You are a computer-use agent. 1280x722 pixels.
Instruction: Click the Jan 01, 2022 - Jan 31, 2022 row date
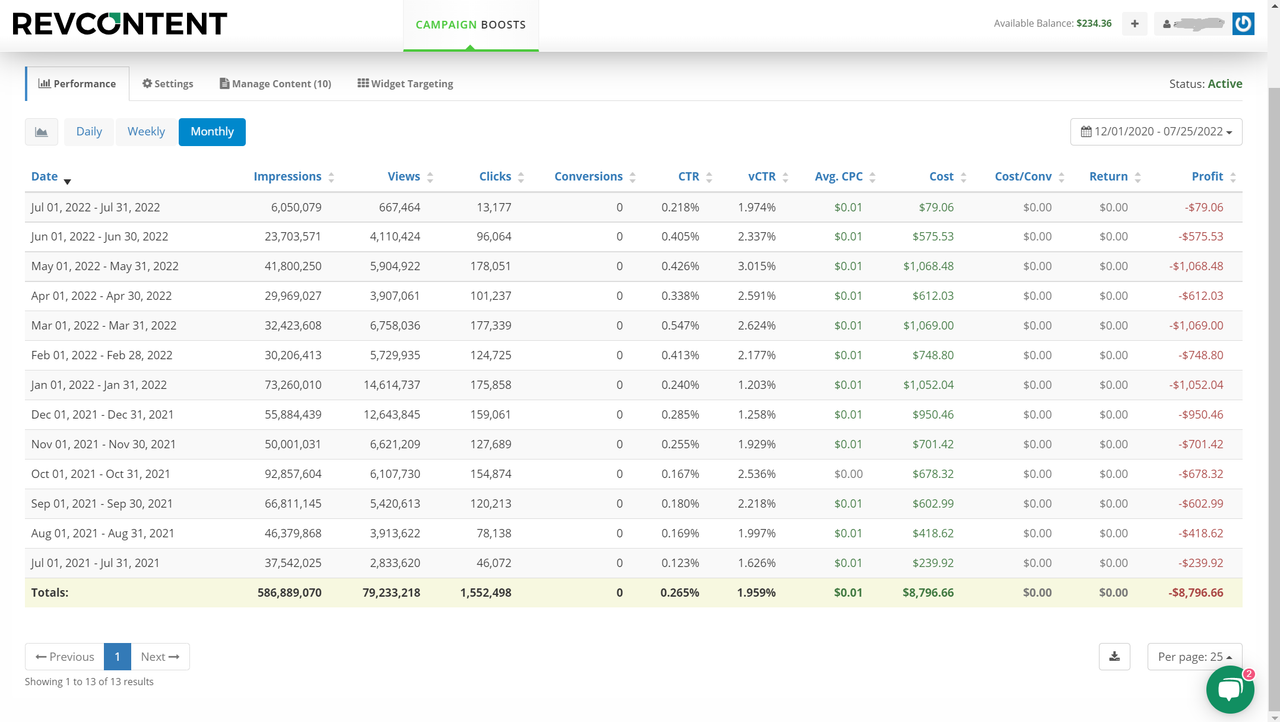(99, 385)
